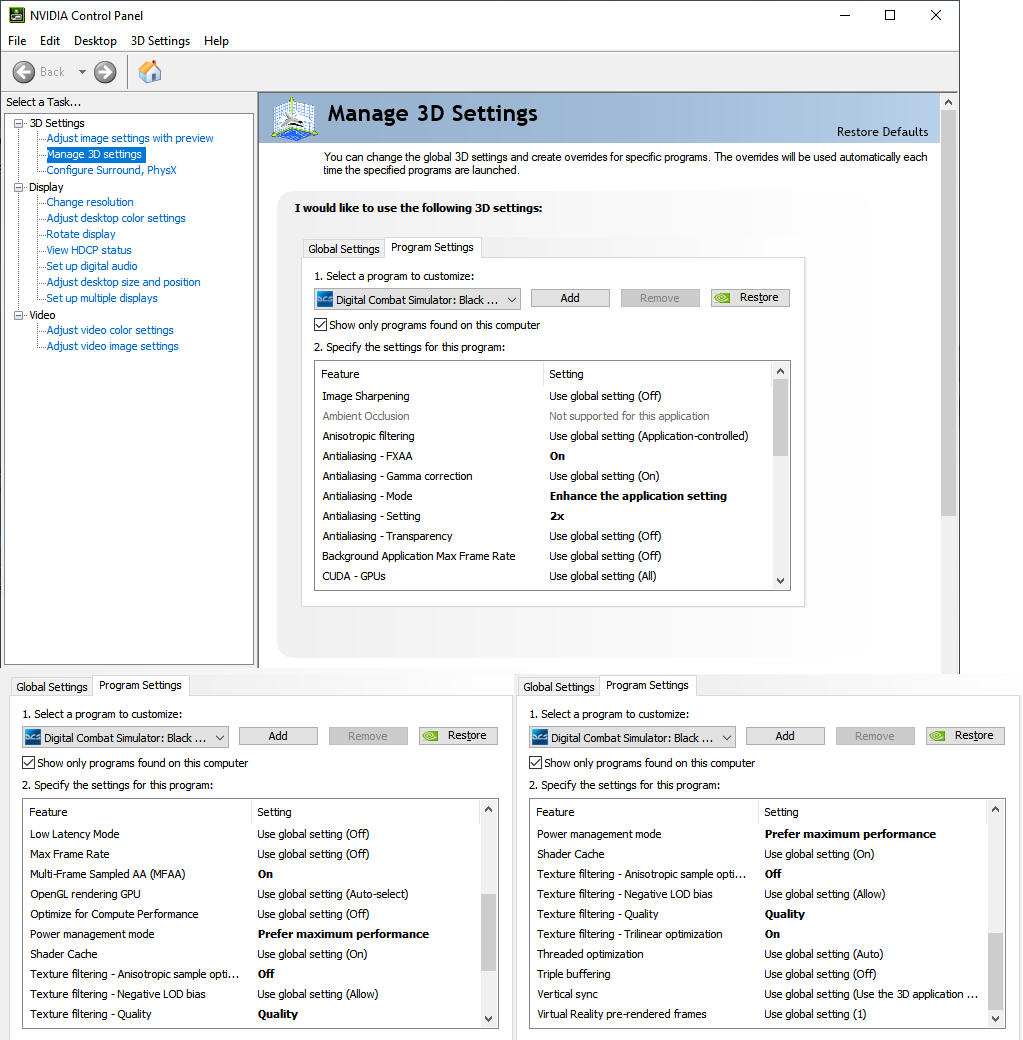This screenshot has height=1040, width=1023.
Task: Select Multi-Frame Sampled AA (MFAA) row
Action: pos(252,874)
